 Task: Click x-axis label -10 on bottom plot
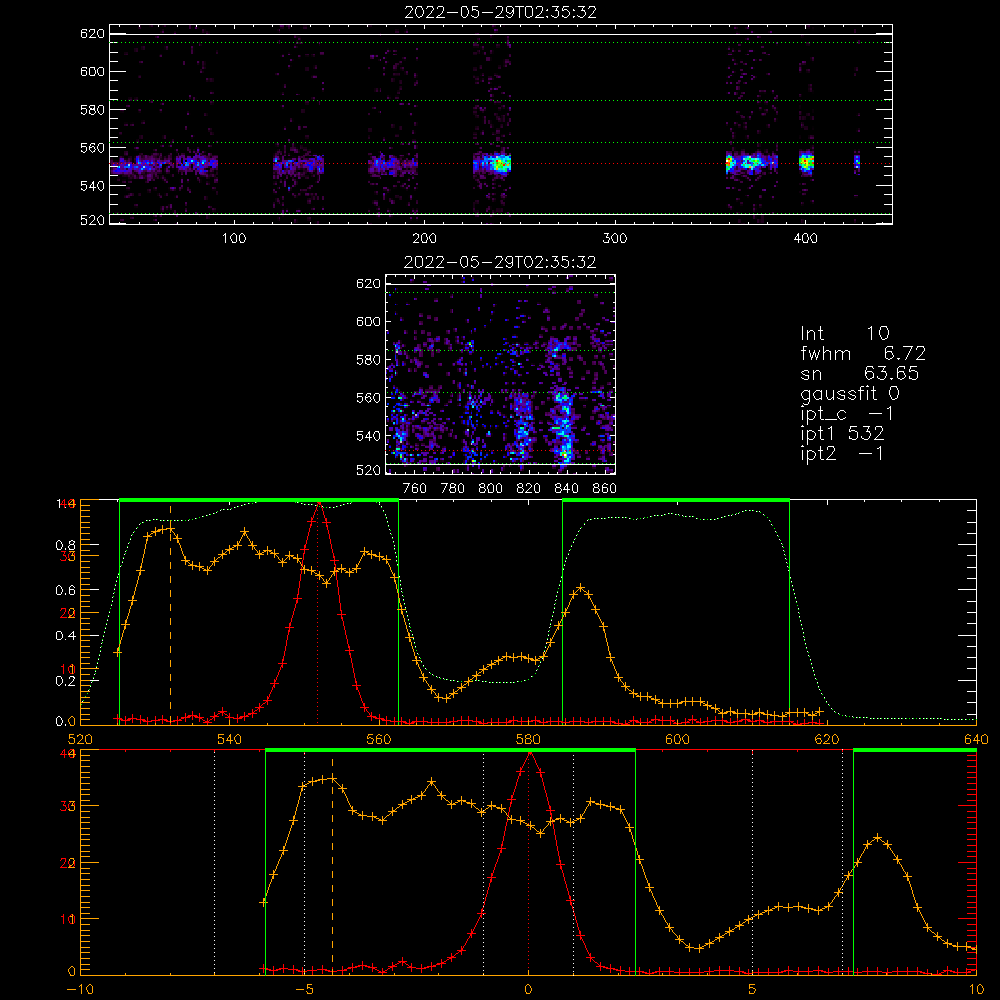pyautogui.click(x=80, y=990)
